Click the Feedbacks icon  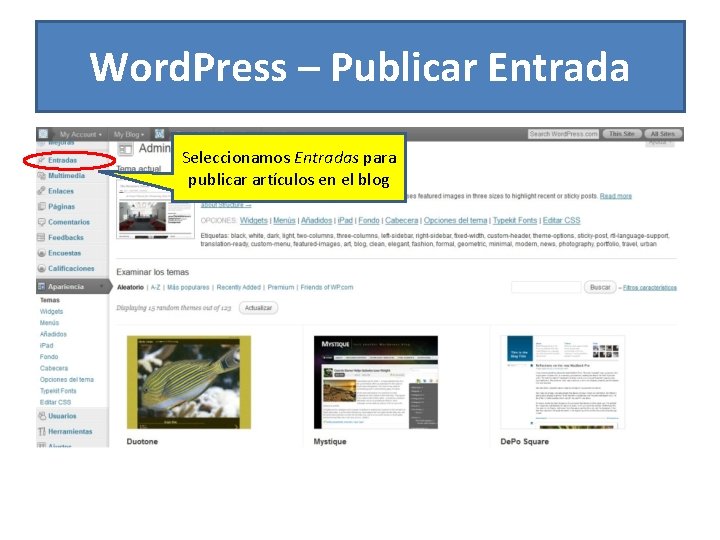click(41, 237)
